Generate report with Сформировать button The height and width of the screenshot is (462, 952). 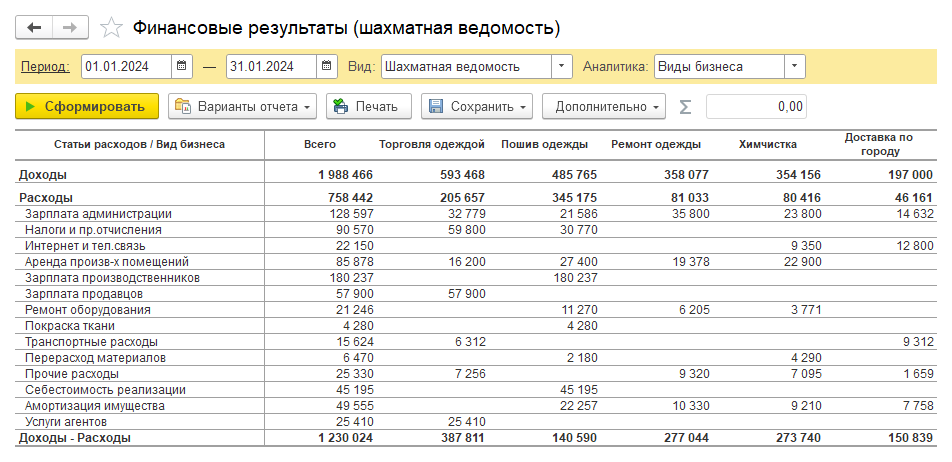pos(87,106)
